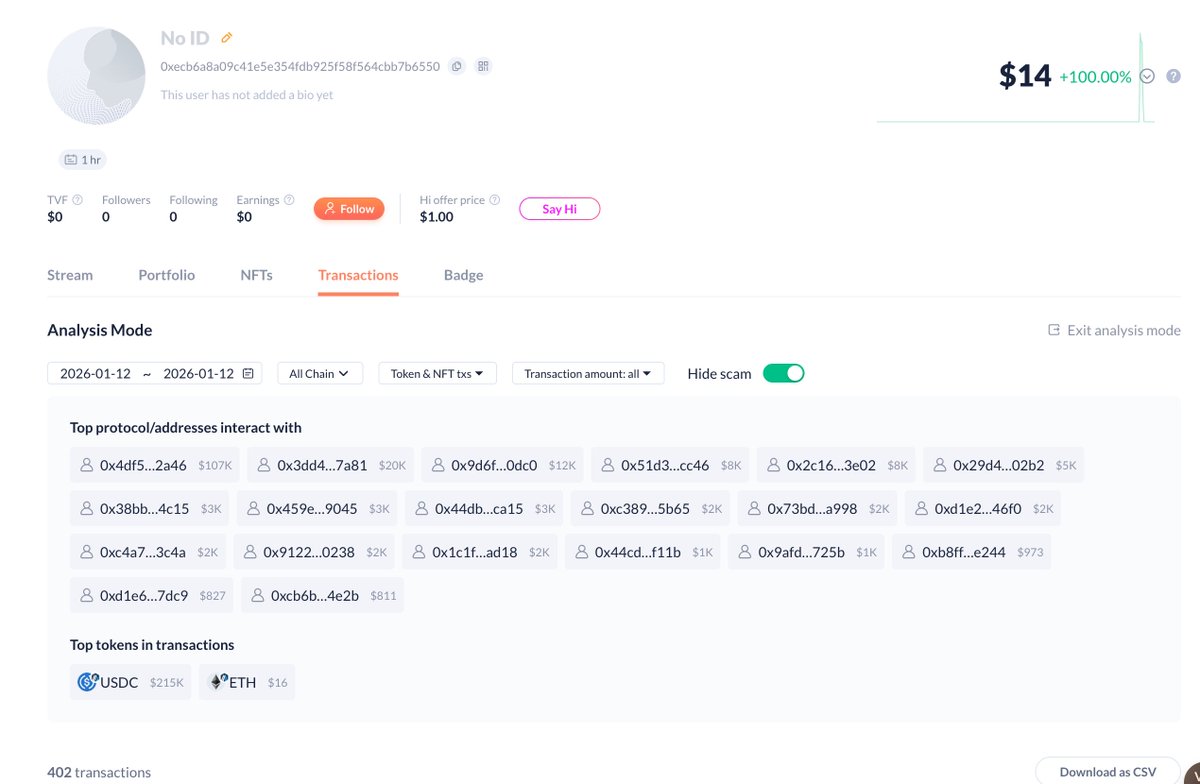Open the NFTs tab
The height and width of the screenshot is (784, 1200).
tap(256, 275)
